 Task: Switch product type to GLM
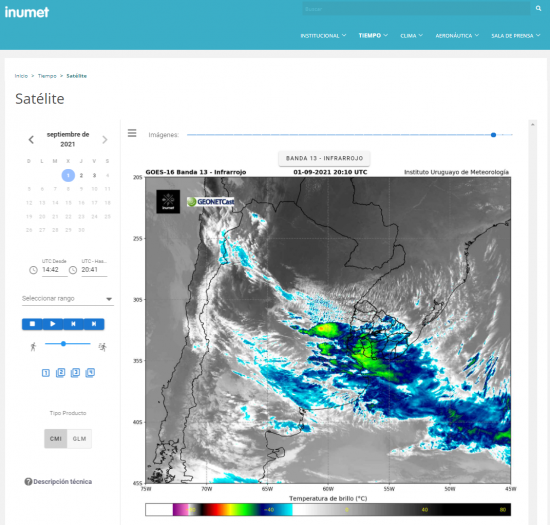(79, 439)
